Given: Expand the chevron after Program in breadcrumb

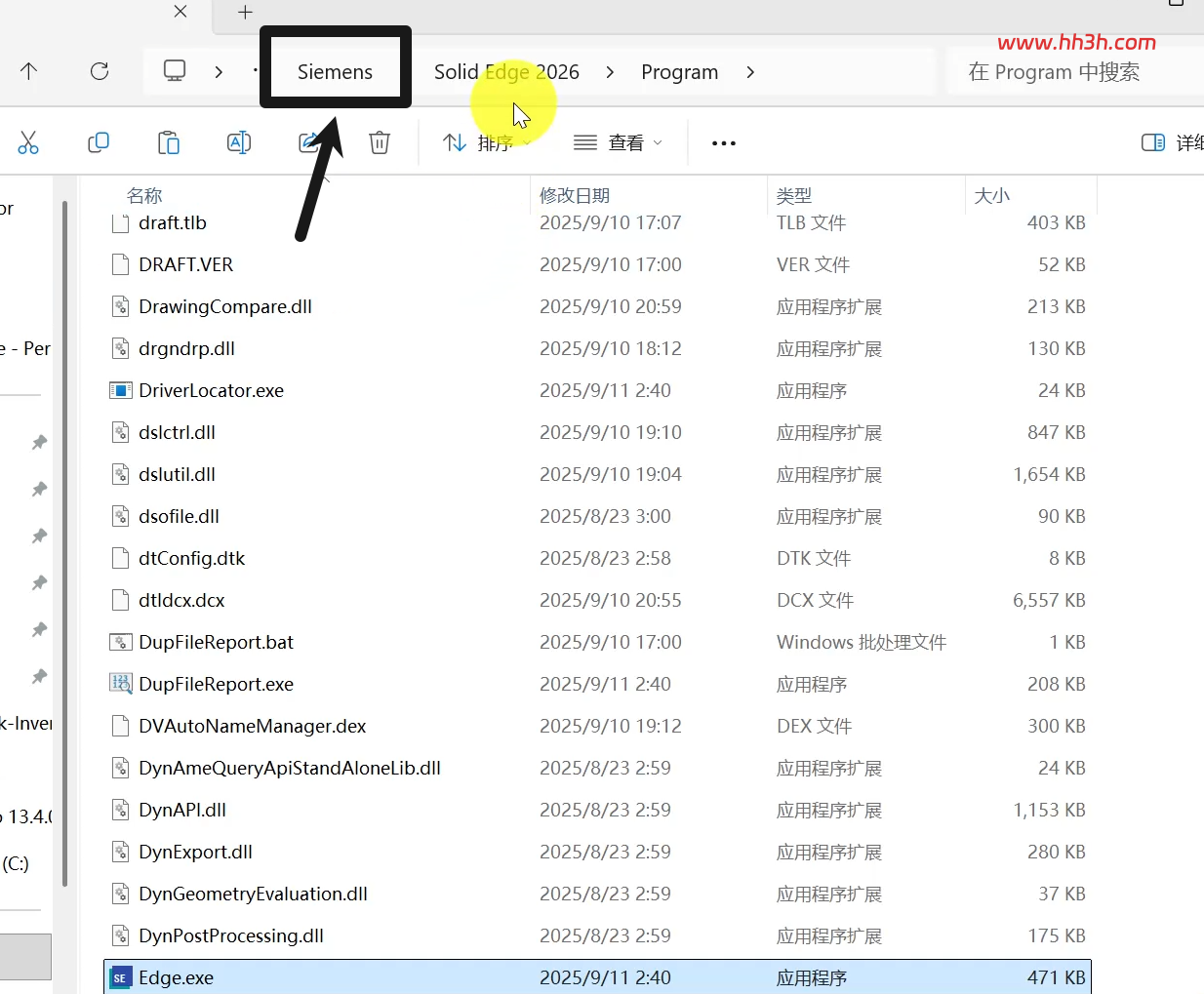Looking at the screenshot, I should (x=750, y=72).
